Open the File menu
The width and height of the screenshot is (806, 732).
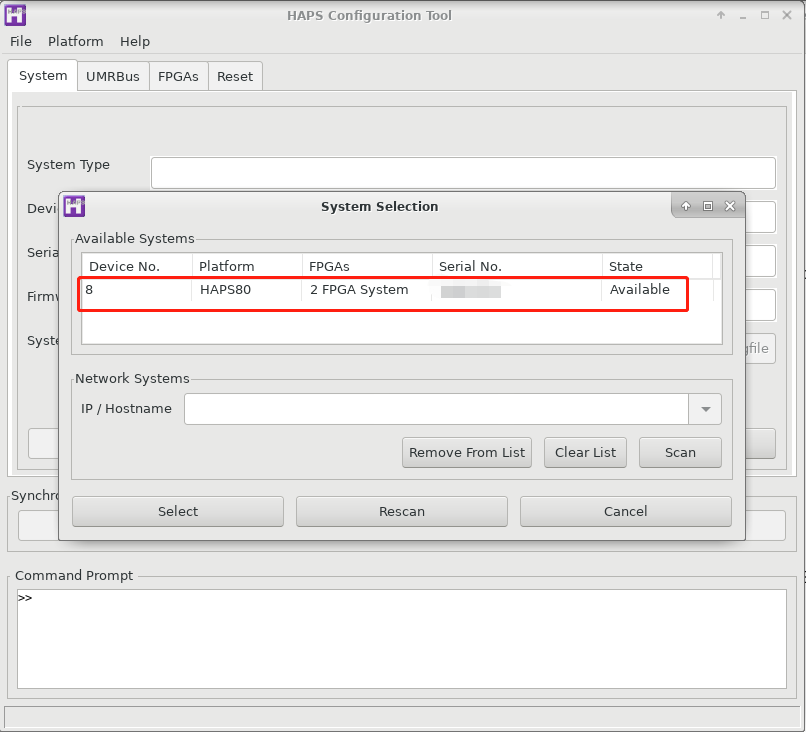(x=21, y=41)
